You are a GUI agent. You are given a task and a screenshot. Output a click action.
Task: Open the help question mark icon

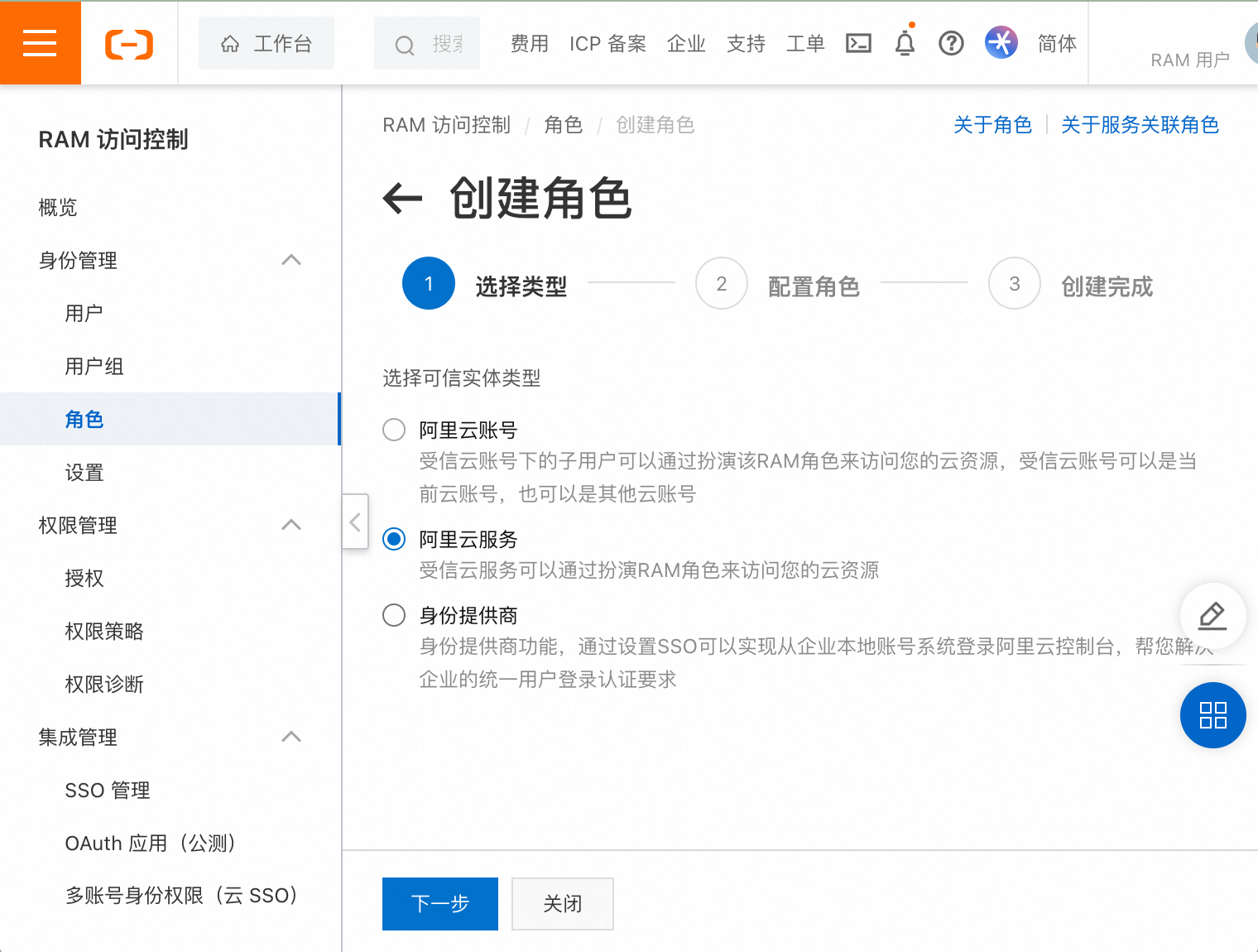(x=952, y=43)
